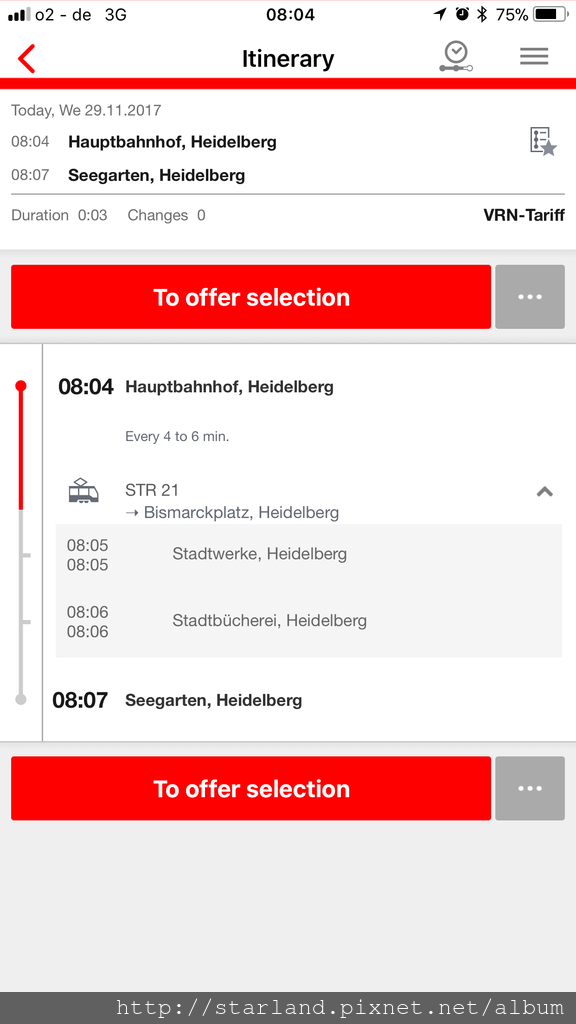The height and width of the screenshot is (1024, 576).
Task: Collapse the STR 21 intermediate stops chevron
Action: [545, 492]
